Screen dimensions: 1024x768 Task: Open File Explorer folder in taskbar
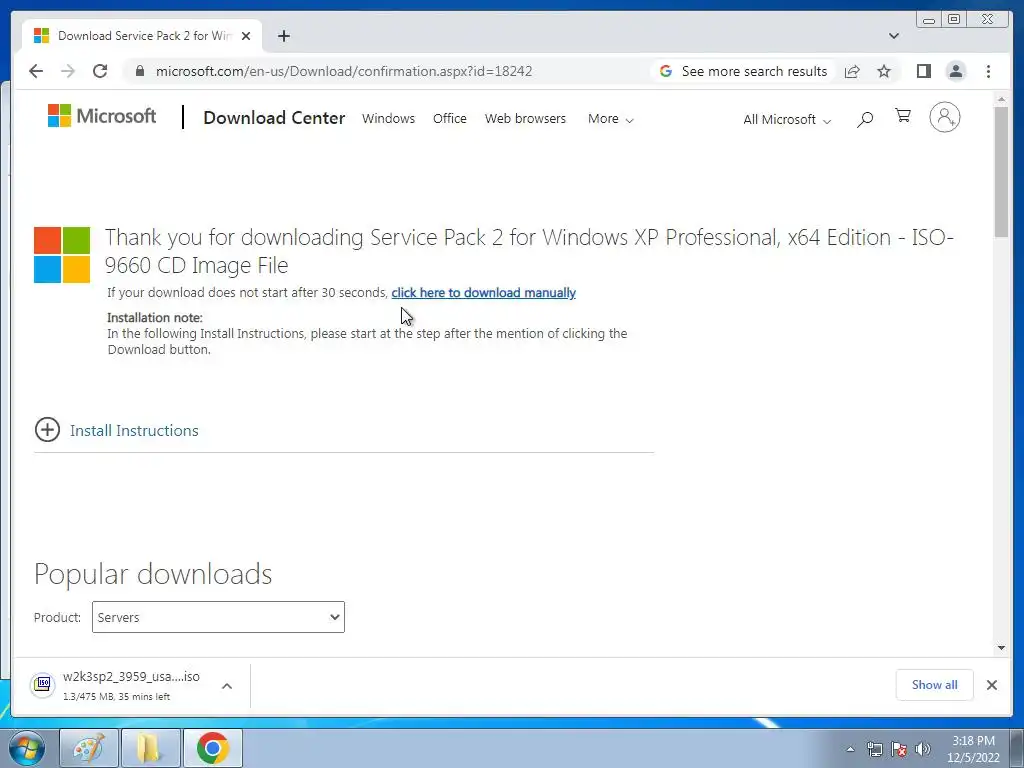(150, 748)
